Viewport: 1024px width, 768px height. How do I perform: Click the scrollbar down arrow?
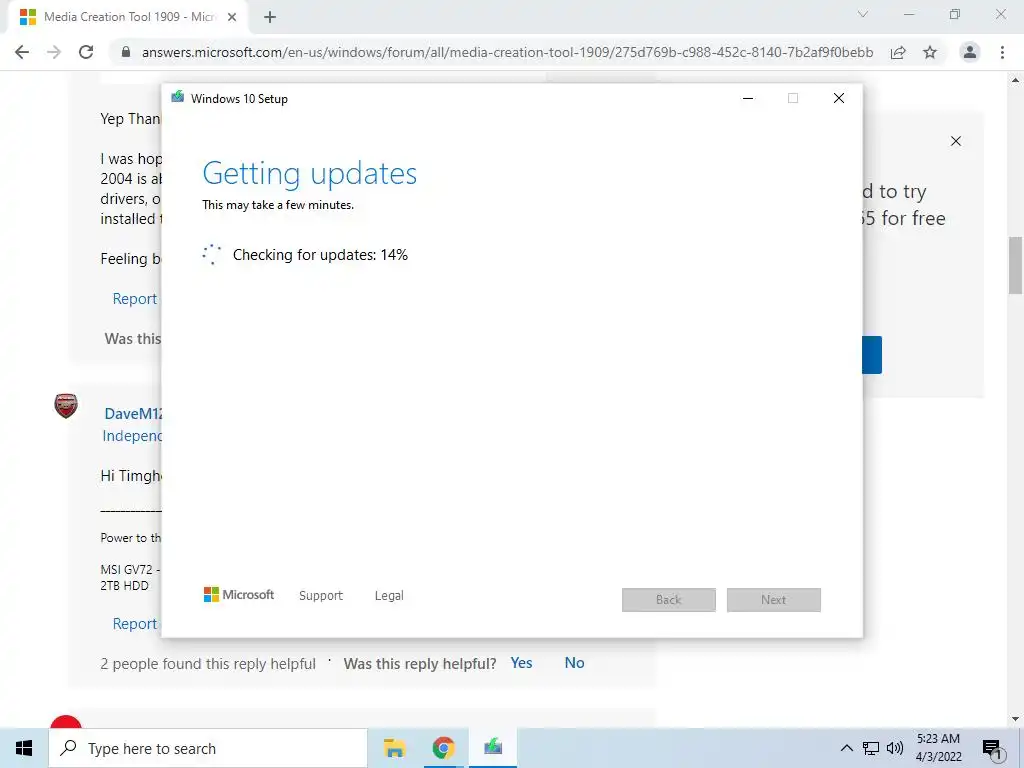point(1015,719)
